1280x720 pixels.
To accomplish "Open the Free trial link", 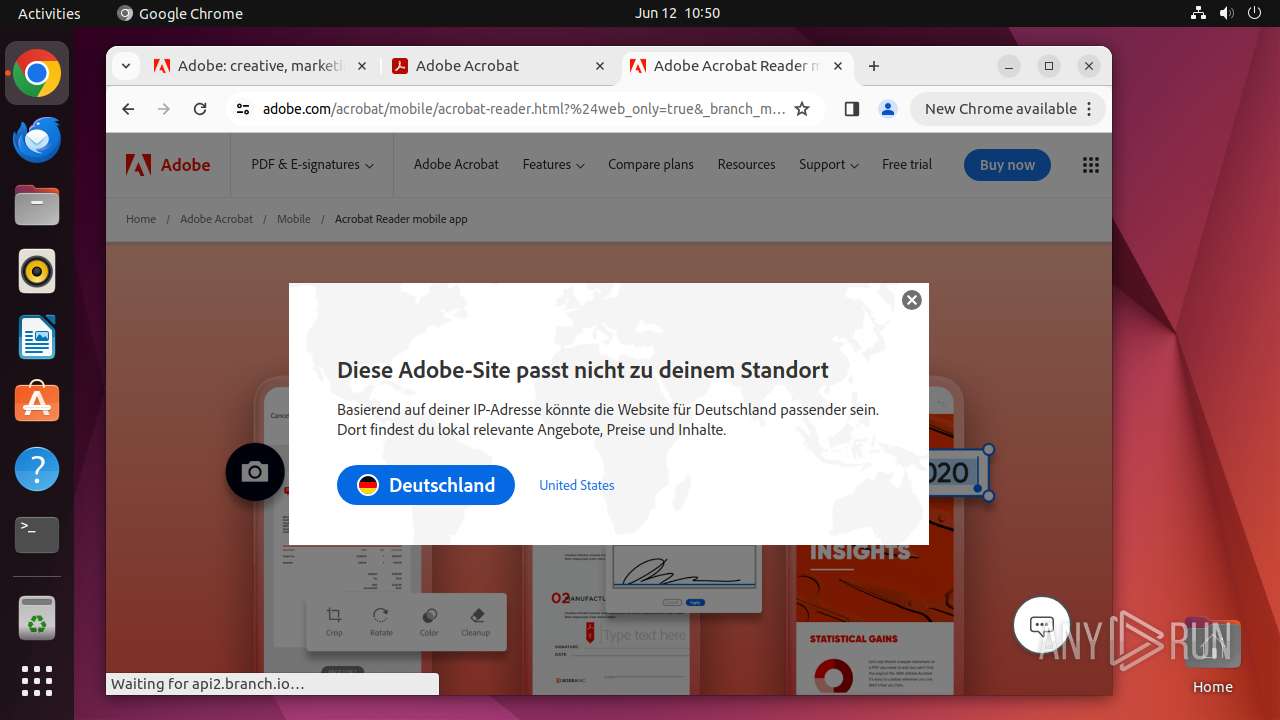I will (907, 165).
